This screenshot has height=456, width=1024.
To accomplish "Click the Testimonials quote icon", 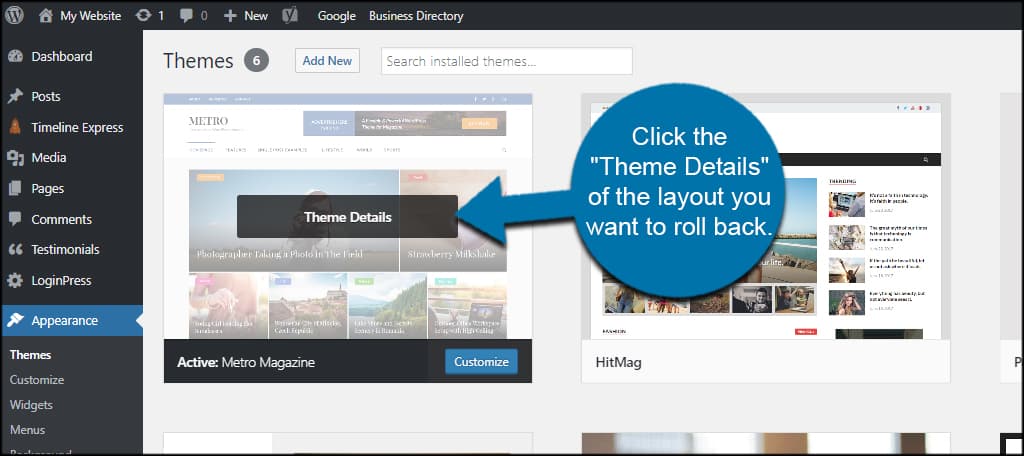I will (15, 250).
